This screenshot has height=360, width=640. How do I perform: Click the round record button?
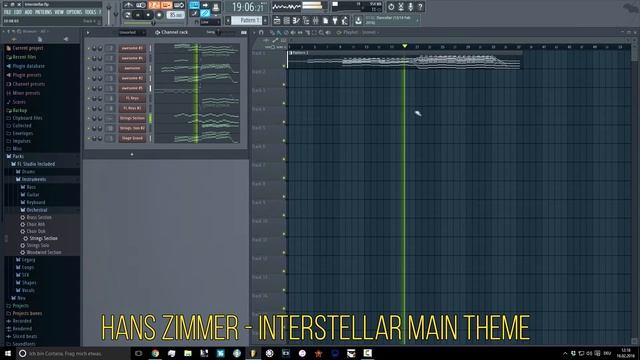159,15
